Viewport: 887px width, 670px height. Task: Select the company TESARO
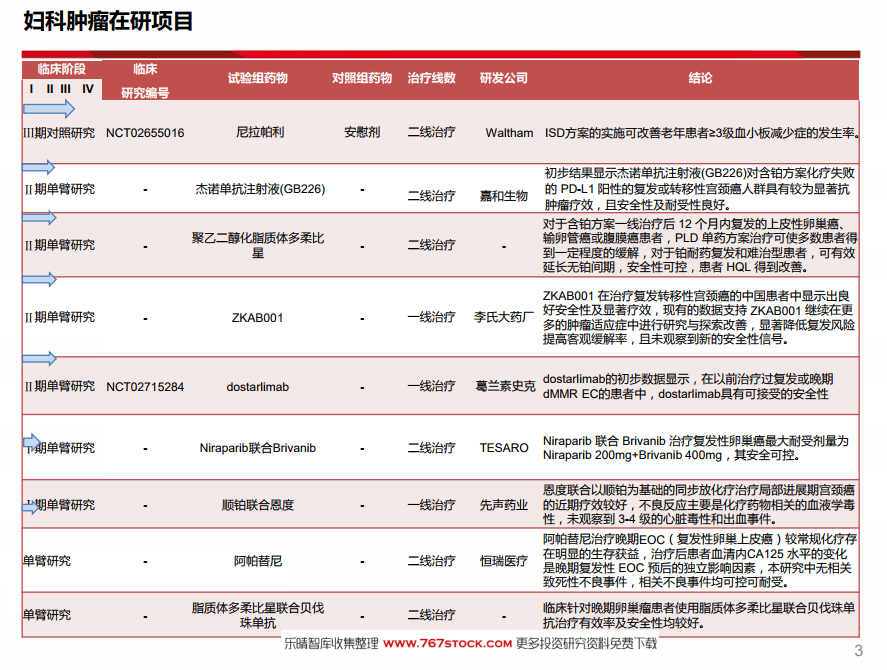(x=504, y=448)
